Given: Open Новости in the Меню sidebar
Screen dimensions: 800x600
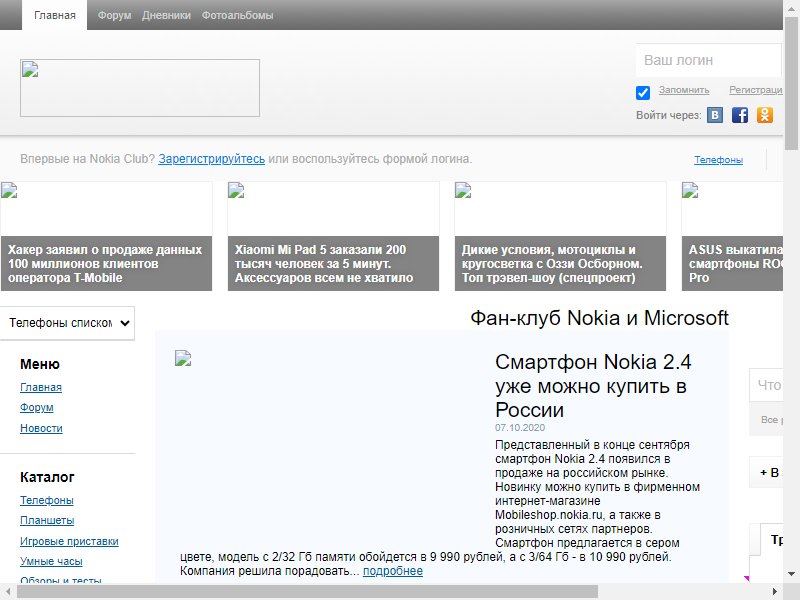Looking at the screenshot, I should (x=41, y=428).
